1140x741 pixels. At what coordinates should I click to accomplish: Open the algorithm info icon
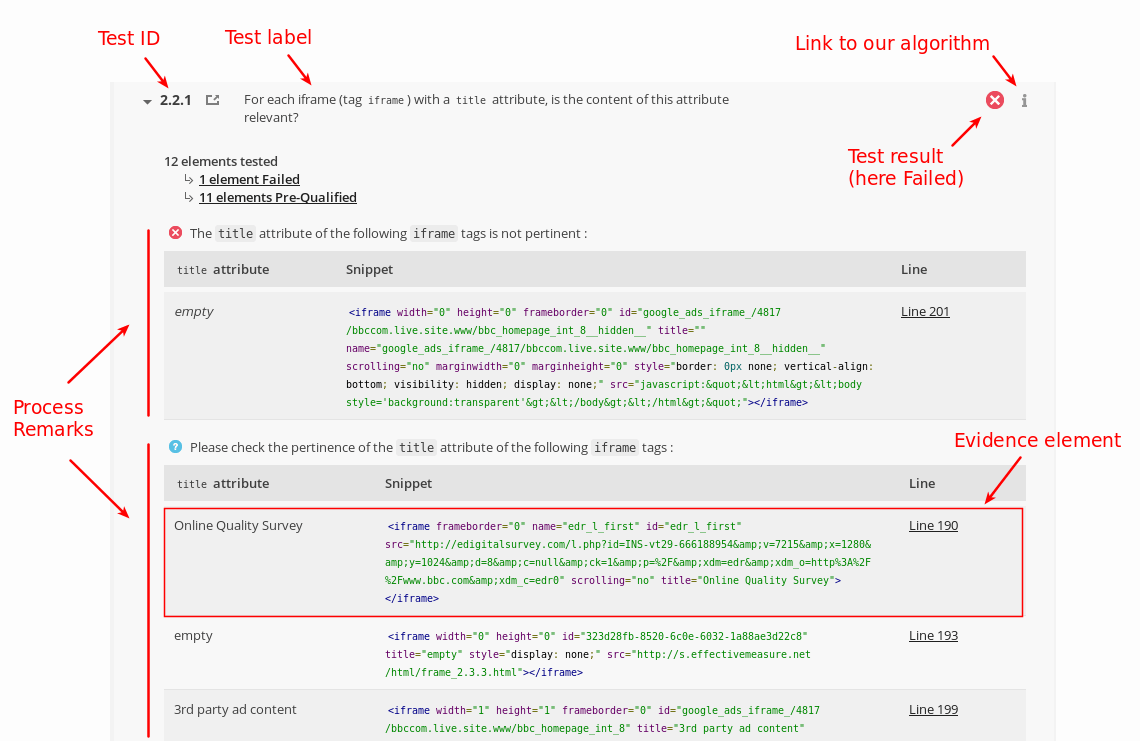coord(1024,100)
